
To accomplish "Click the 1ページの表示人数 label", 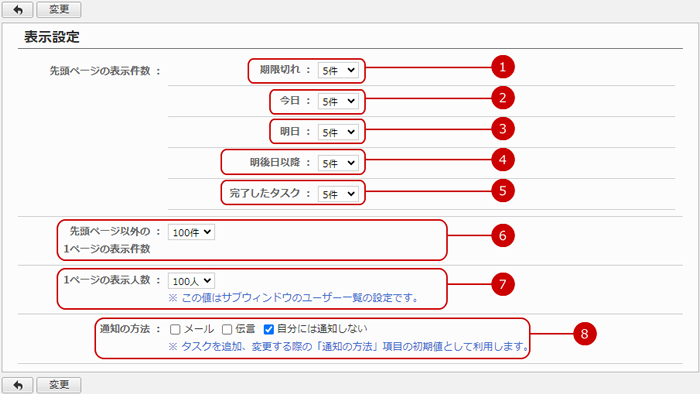I will (107, 280).
